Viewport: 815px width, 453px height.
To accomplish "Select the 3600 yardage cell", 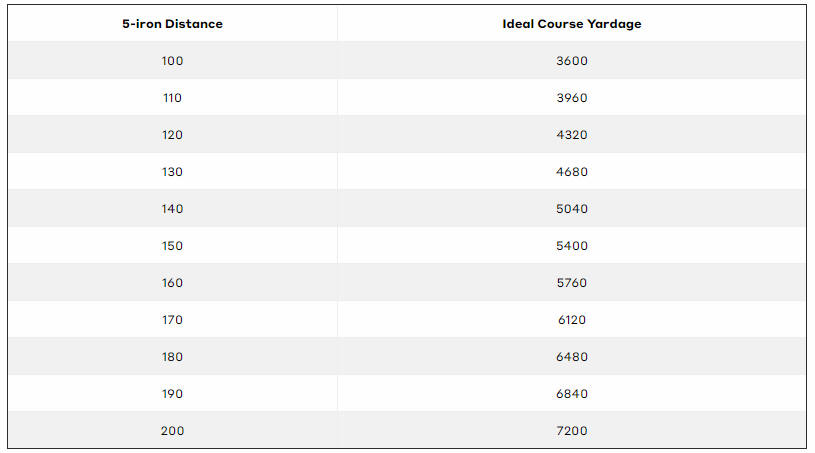I will coord(572,61).
